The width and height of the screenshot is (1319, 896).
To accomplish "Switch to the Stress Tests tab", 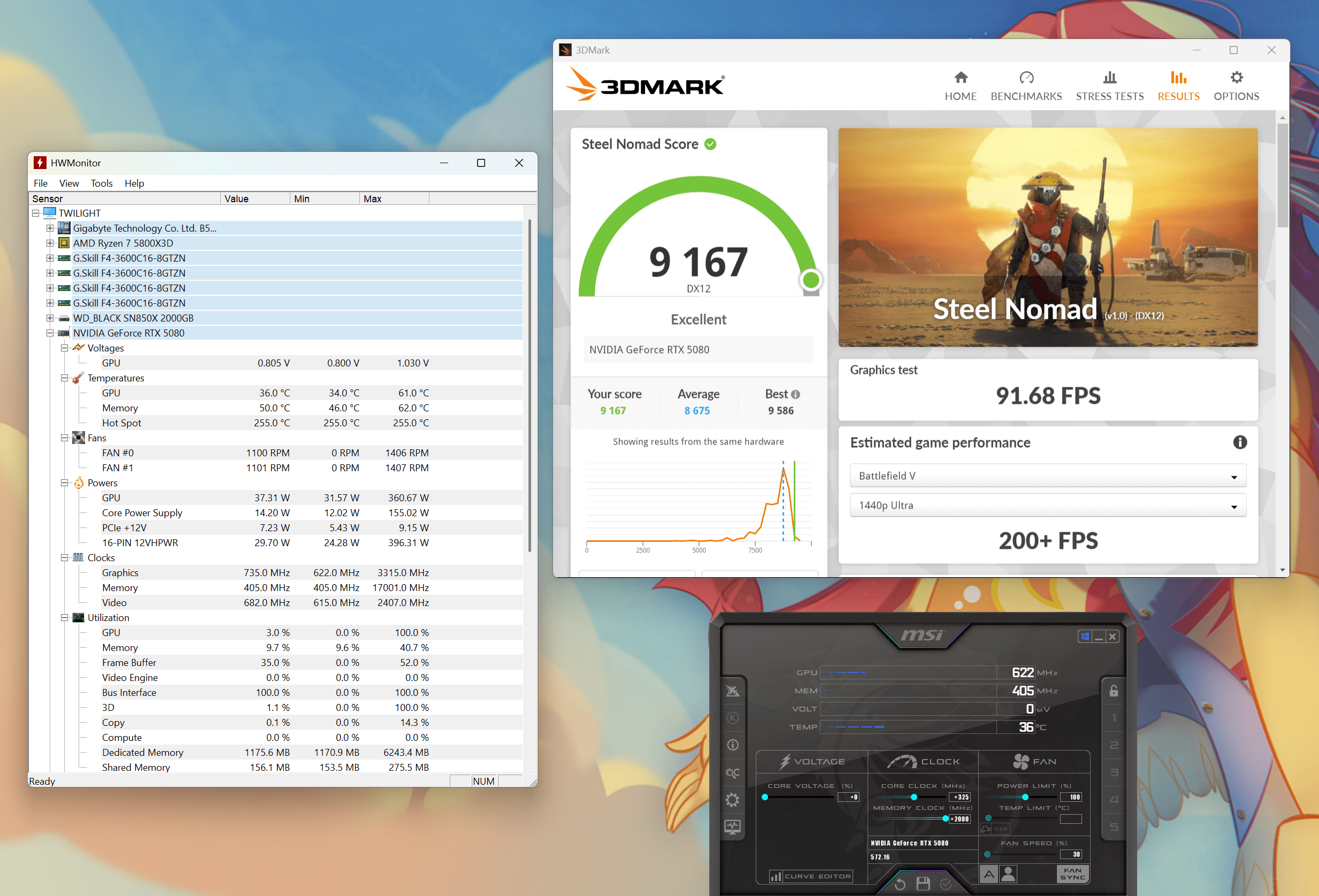I will (1109, 86).
